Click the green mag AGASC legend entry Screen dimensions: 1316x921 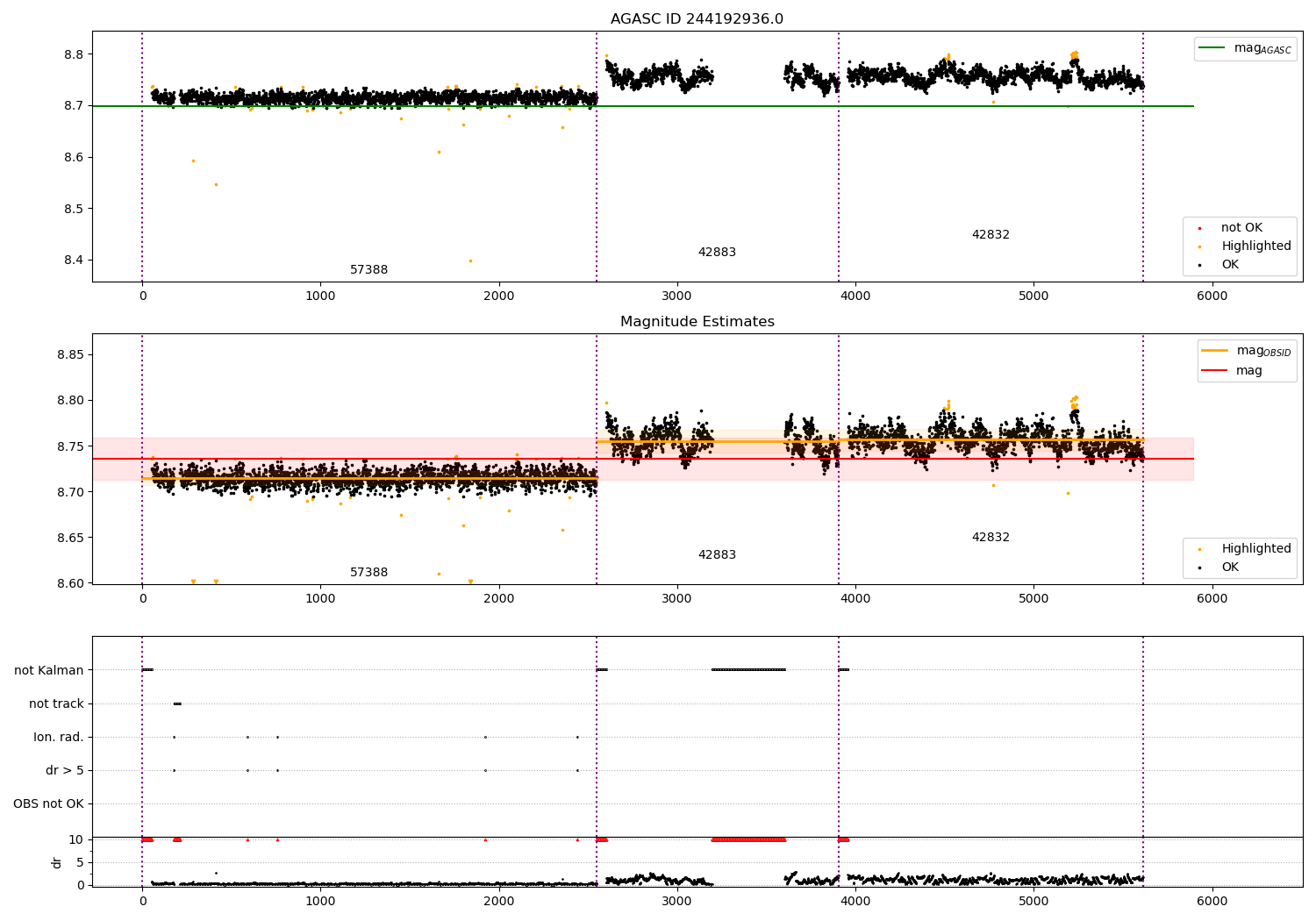point(1245,48)
